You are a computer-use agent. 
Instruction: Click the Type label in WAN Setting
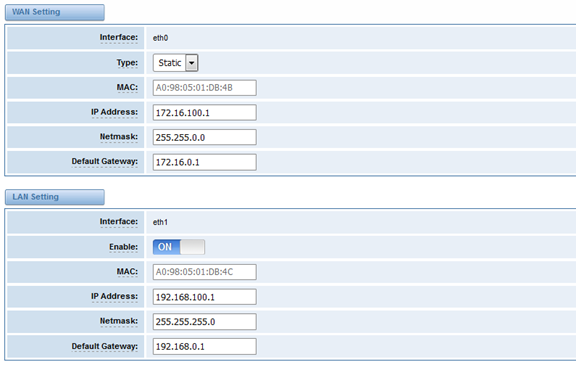click(127, 63)
